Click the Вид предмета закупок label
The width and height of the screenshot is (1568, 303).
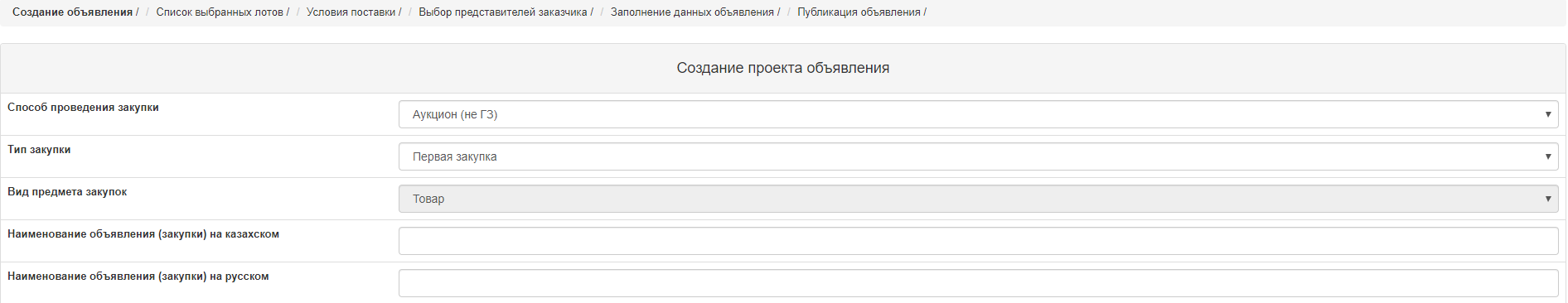(67, 192)
